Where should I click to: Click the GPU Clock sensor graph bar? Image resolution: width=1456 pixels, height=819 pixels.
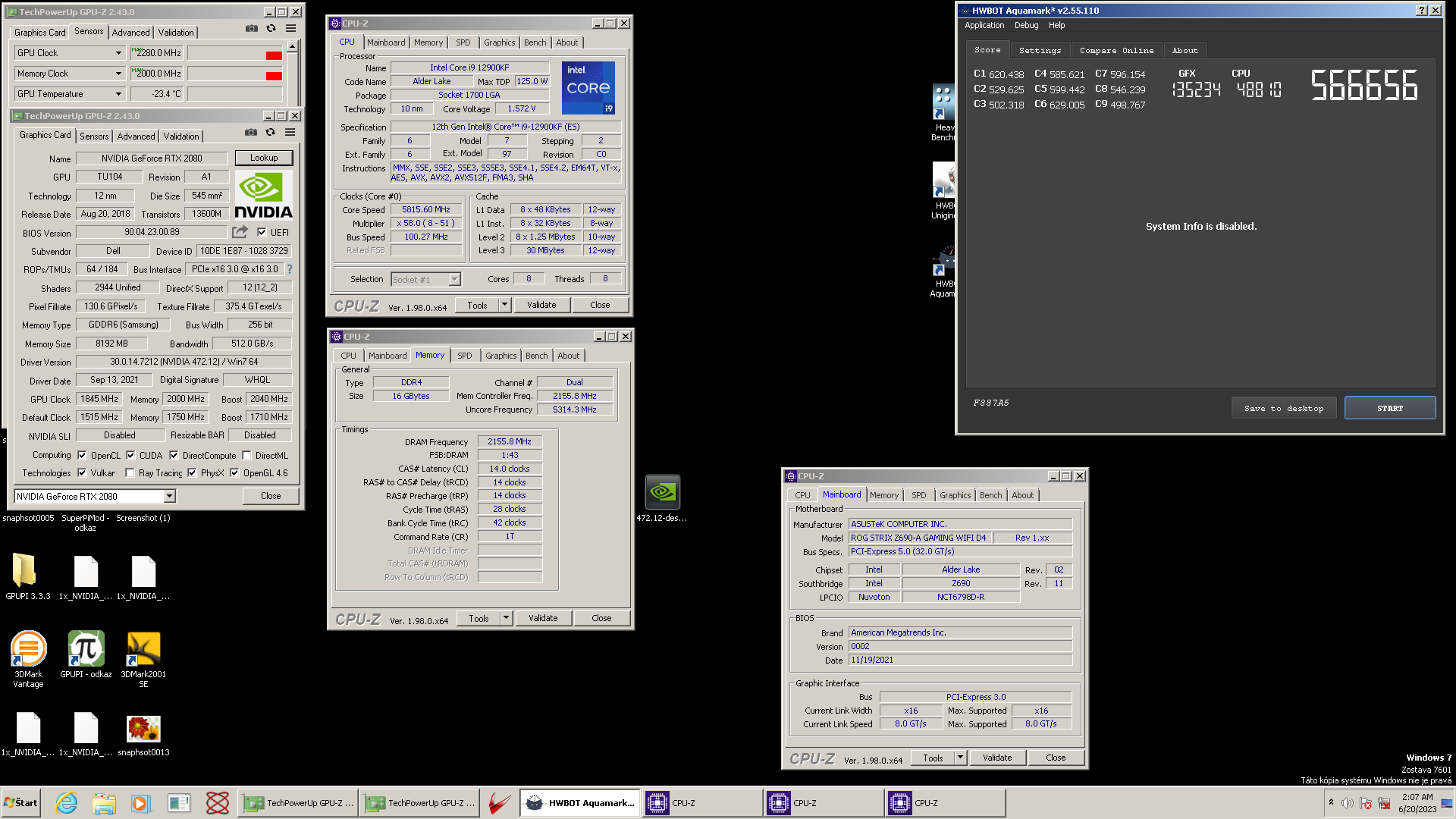coord(235,53)
